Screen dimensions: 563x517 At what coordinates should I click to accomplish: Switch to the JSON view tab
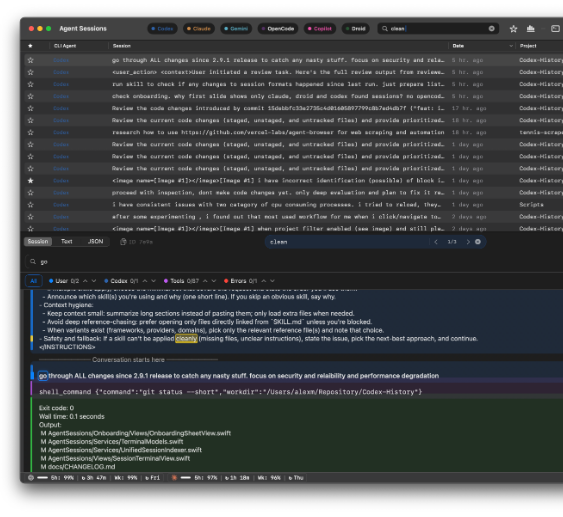[x=96, y=242]
